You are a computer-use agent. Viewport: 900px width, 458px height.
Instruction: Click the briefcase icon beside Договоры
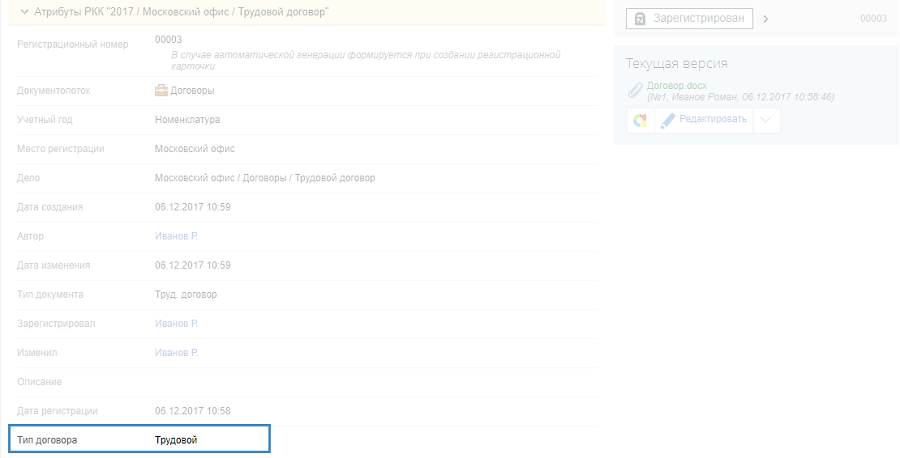point(161,91)
